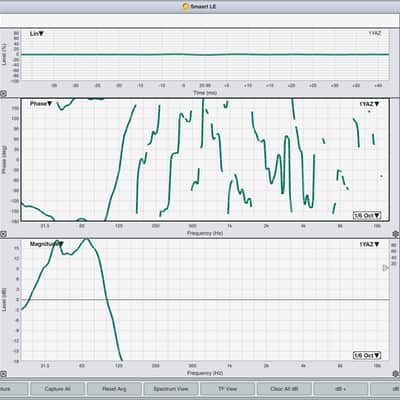This screenshot has width=400, height=400.
Task: Open the Magnitude graph type dropdown
Action: [x=47, y=244]
